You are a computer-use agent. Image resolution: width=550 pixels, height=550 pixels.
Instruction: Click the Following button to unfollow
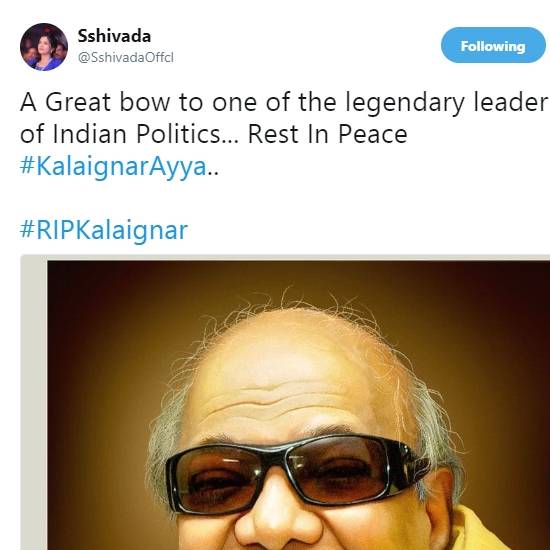pyautogui.click(x=493, y=45)
